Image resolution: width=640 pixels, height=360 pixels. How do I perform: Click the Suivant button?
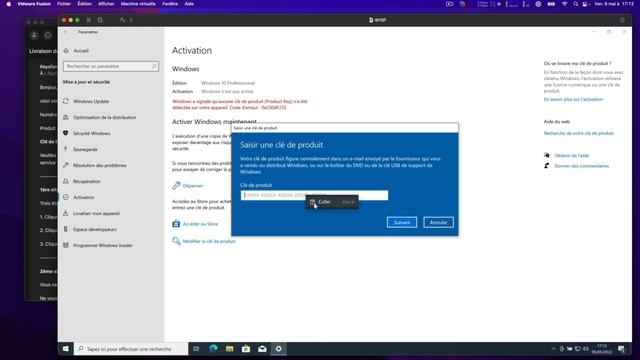402,222
